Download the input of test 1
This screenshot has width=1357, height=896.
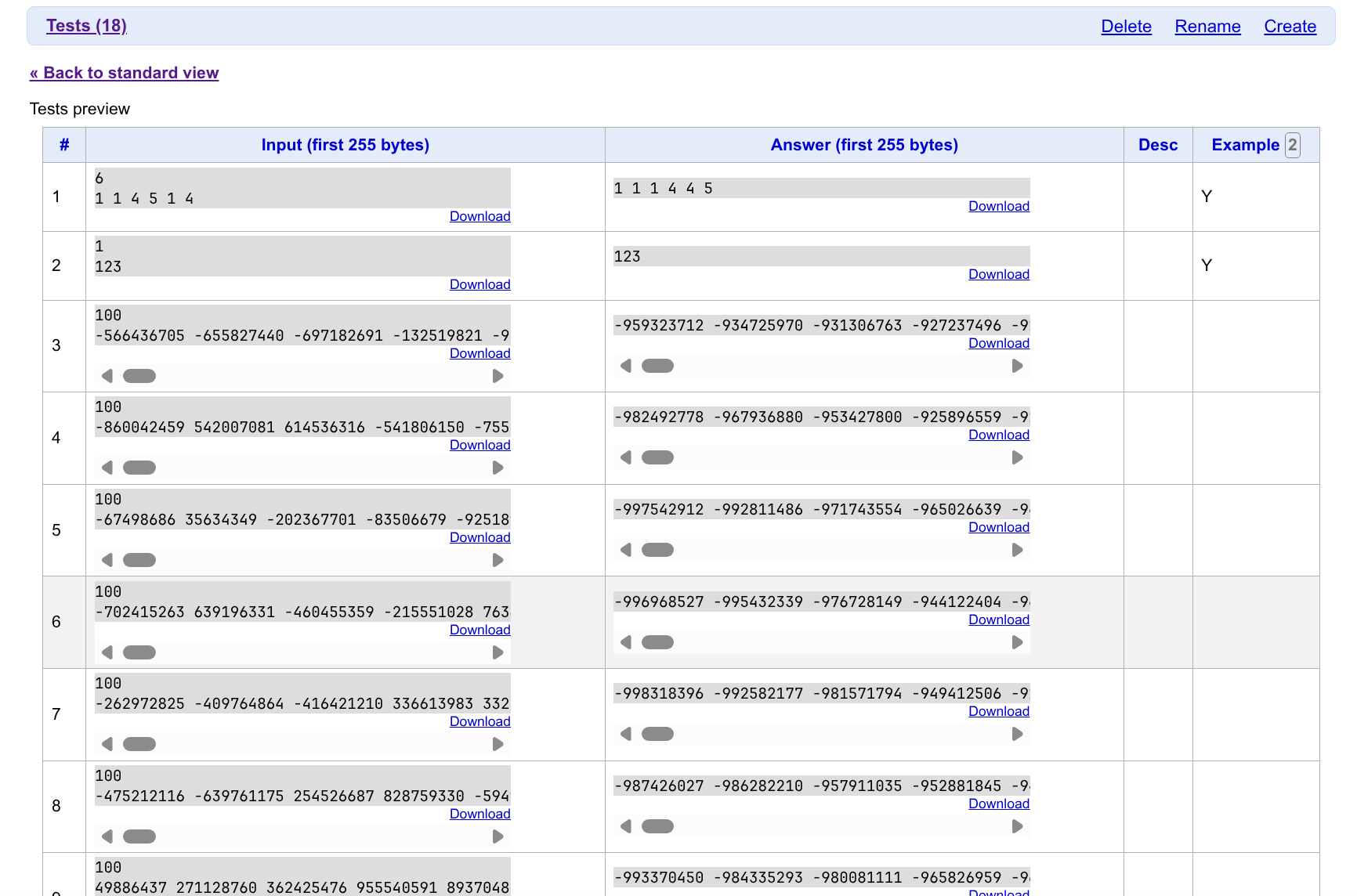pyautogui.click(x=479, y=216)
